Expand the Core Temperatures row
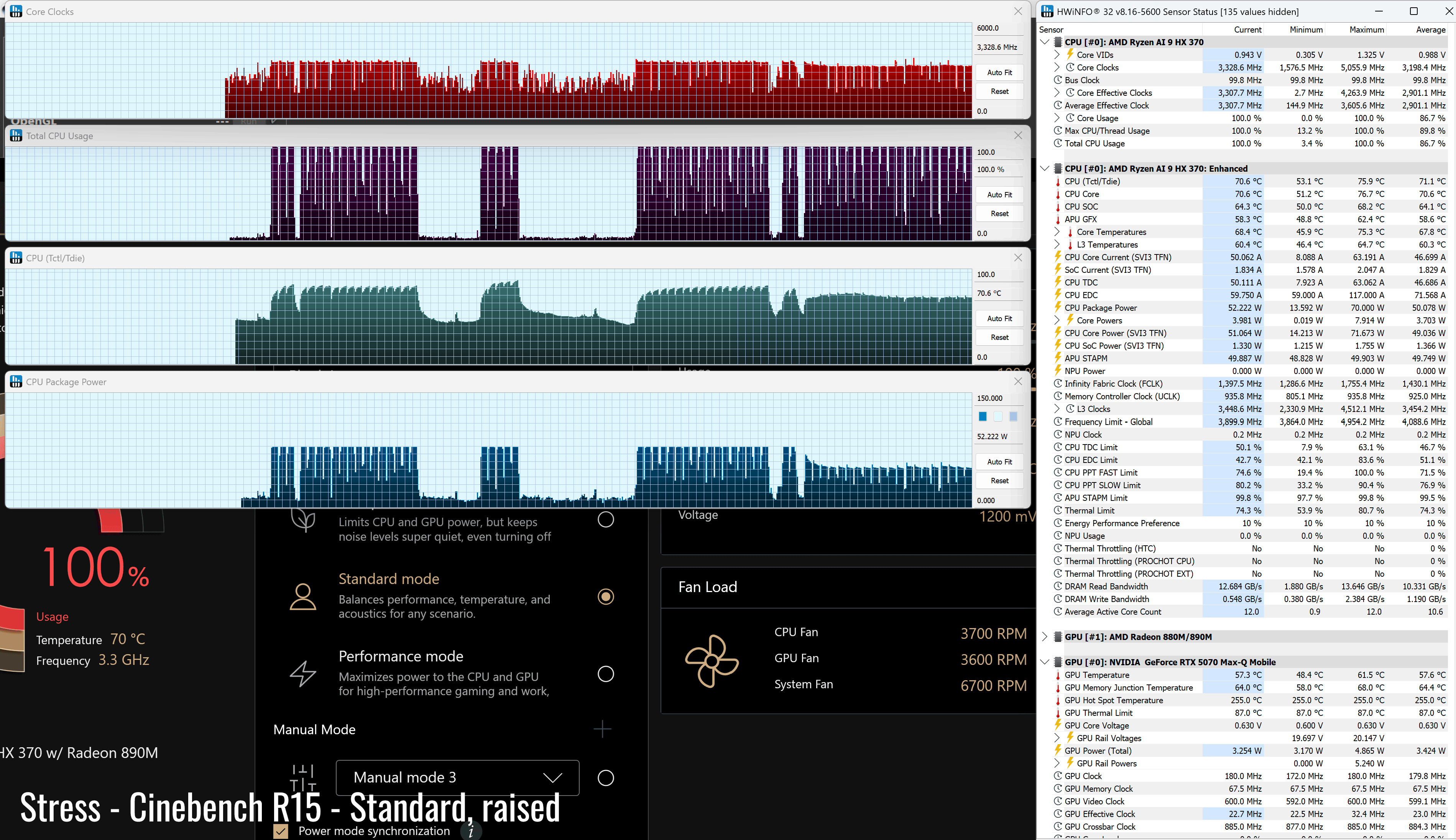Screen dimensions: 1456x840 1057,232
